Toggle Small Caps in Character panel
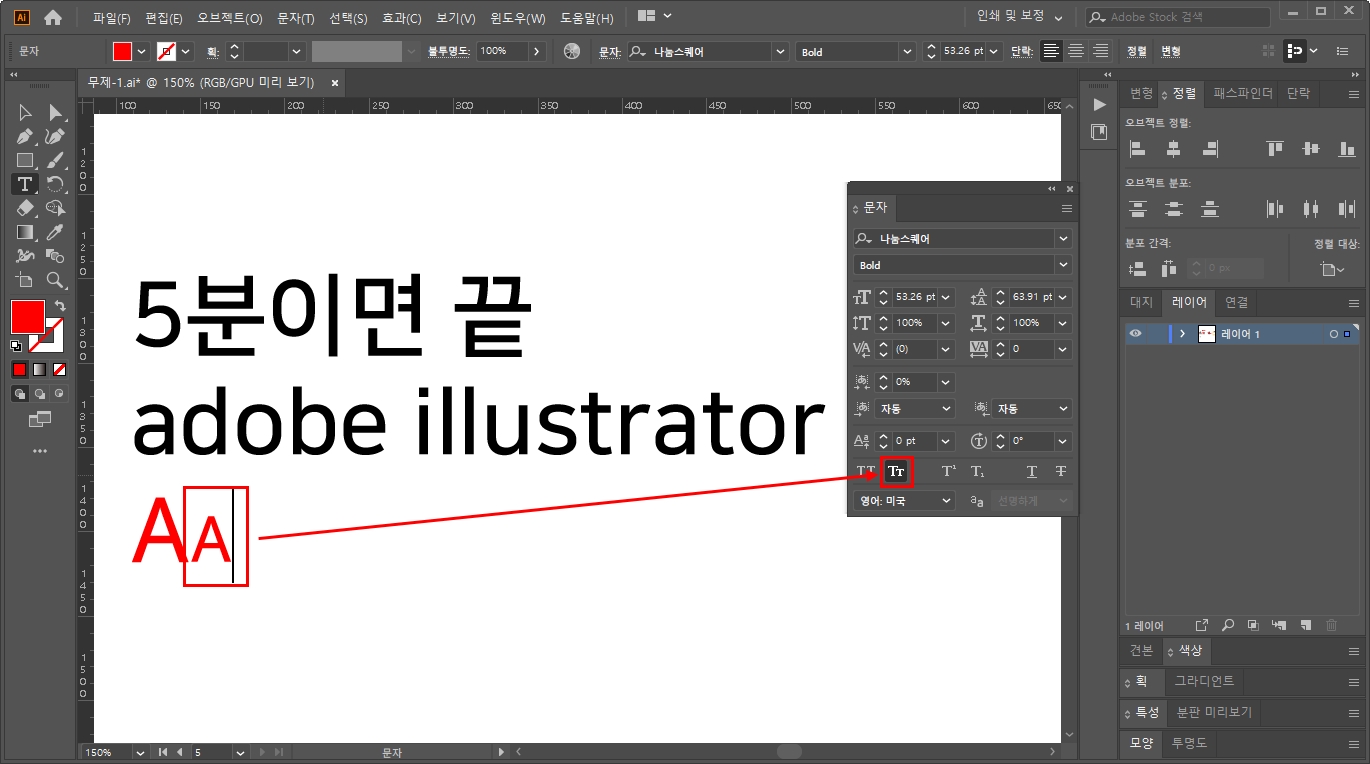1370x764 pixels. coord(896,471)
